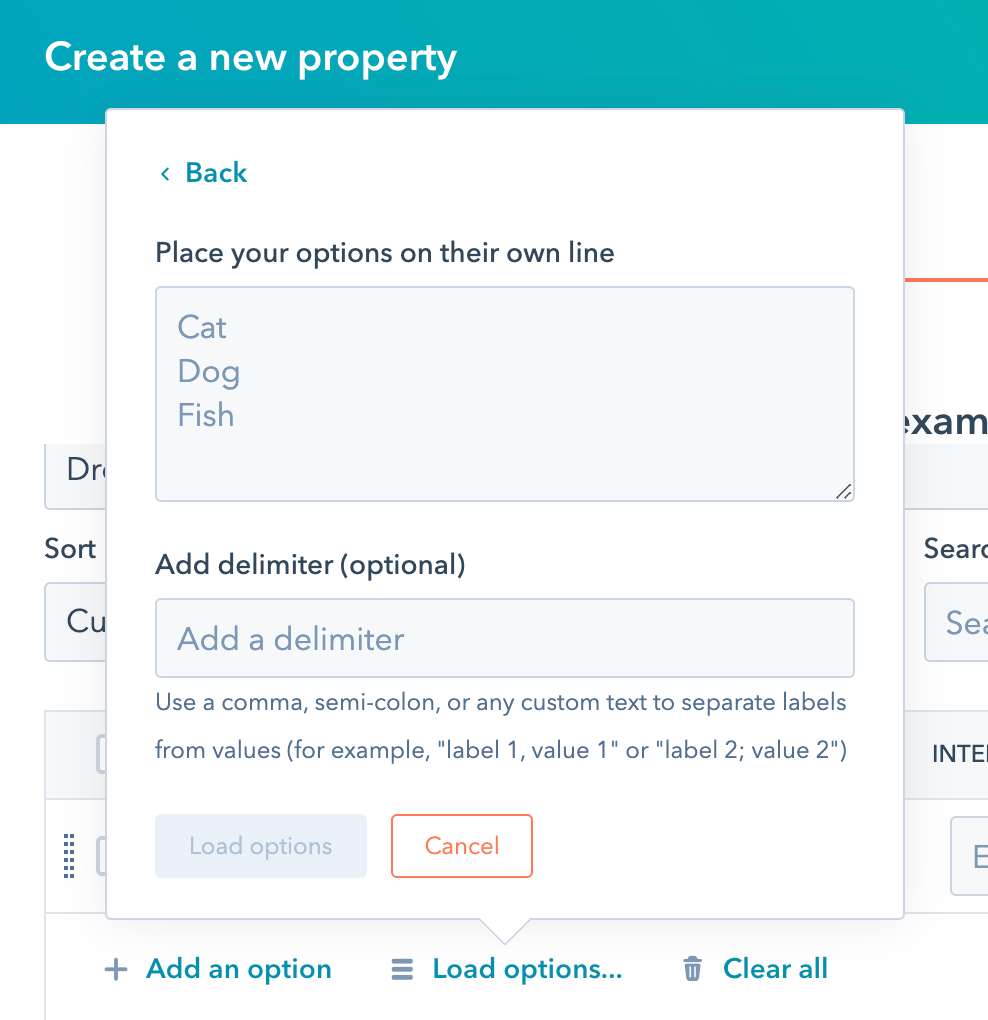Viewport: 988px width, 1020px height.
Task: Click the back chevron arrow in the dialog
Action: click(x=165, y=173)
